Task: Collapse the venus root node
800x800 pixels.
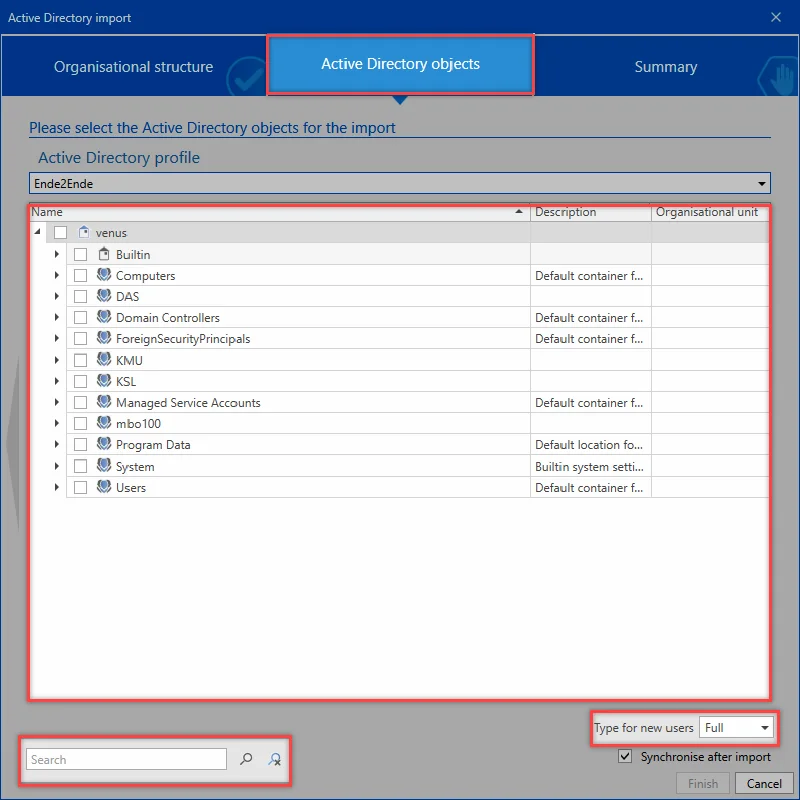Action: (x=37, y=232)
